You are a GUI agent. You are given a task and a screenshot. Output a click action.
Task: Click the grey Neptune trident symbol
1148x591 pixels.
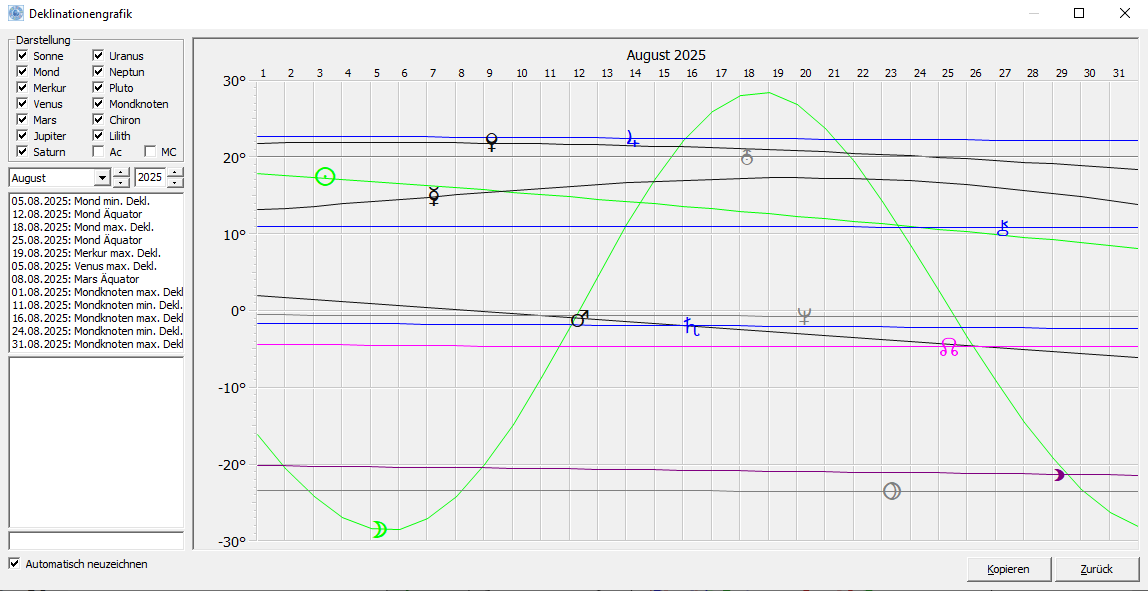click(x=804, y=317)
